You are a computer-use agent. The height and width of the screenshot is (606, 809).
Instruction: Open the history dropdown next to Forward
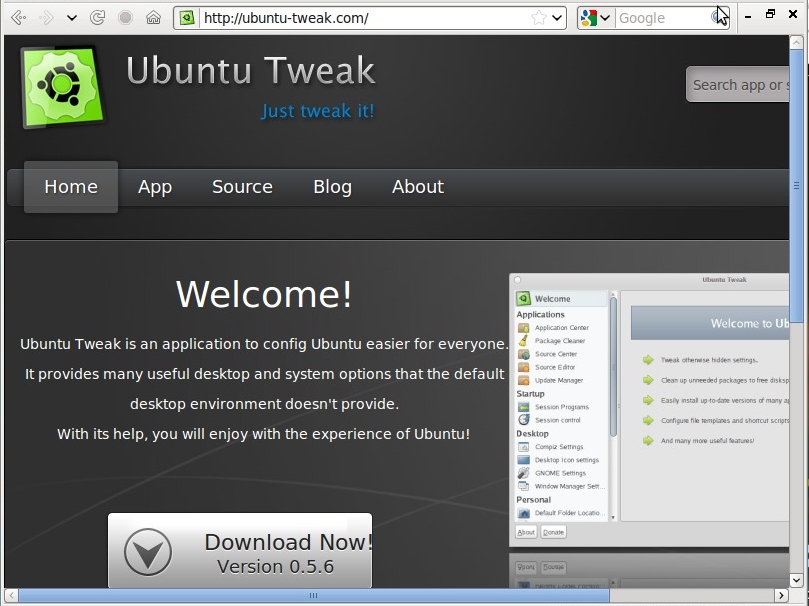click(x=72, y=18)
